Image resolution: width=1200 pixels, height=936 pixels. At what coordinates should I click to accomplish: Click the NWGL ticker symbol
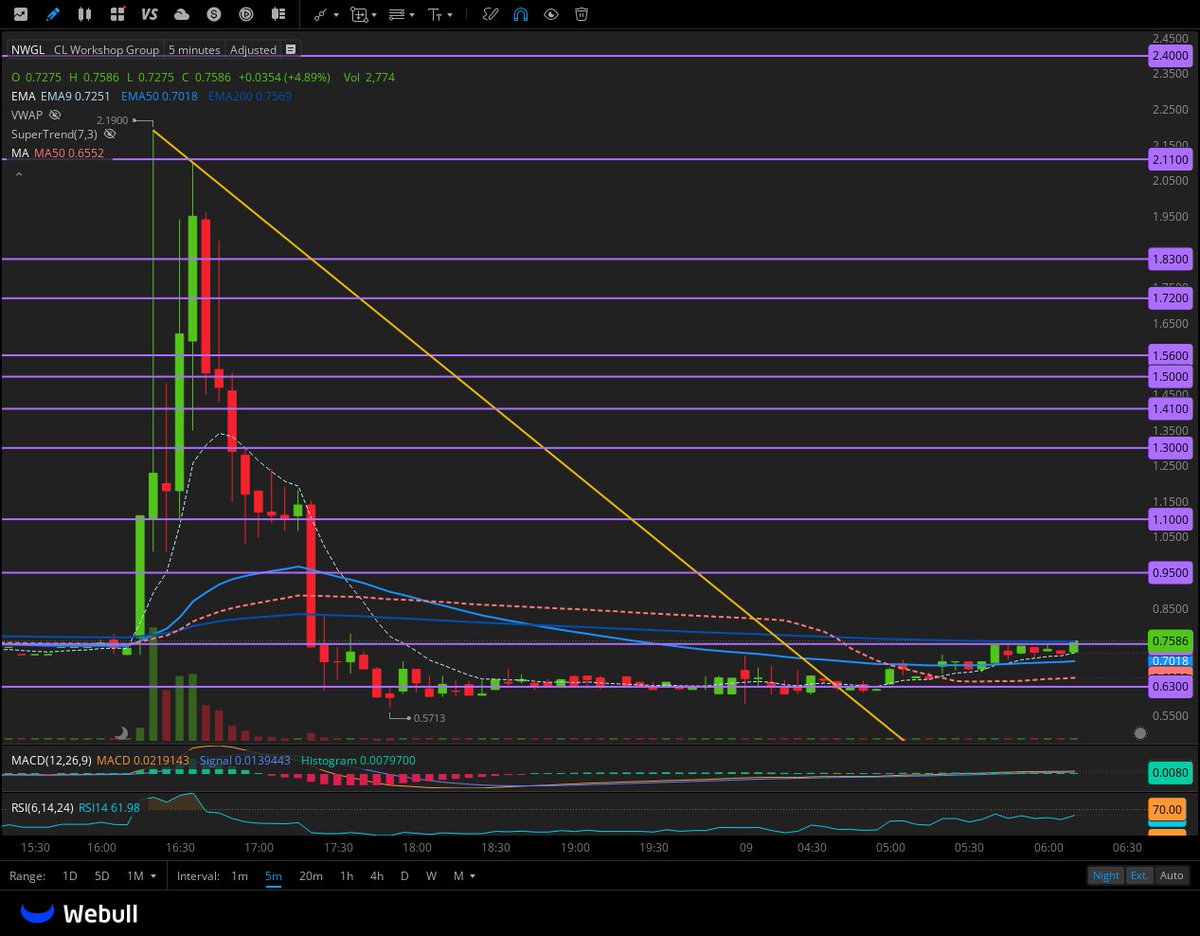(x=28, y=49)
